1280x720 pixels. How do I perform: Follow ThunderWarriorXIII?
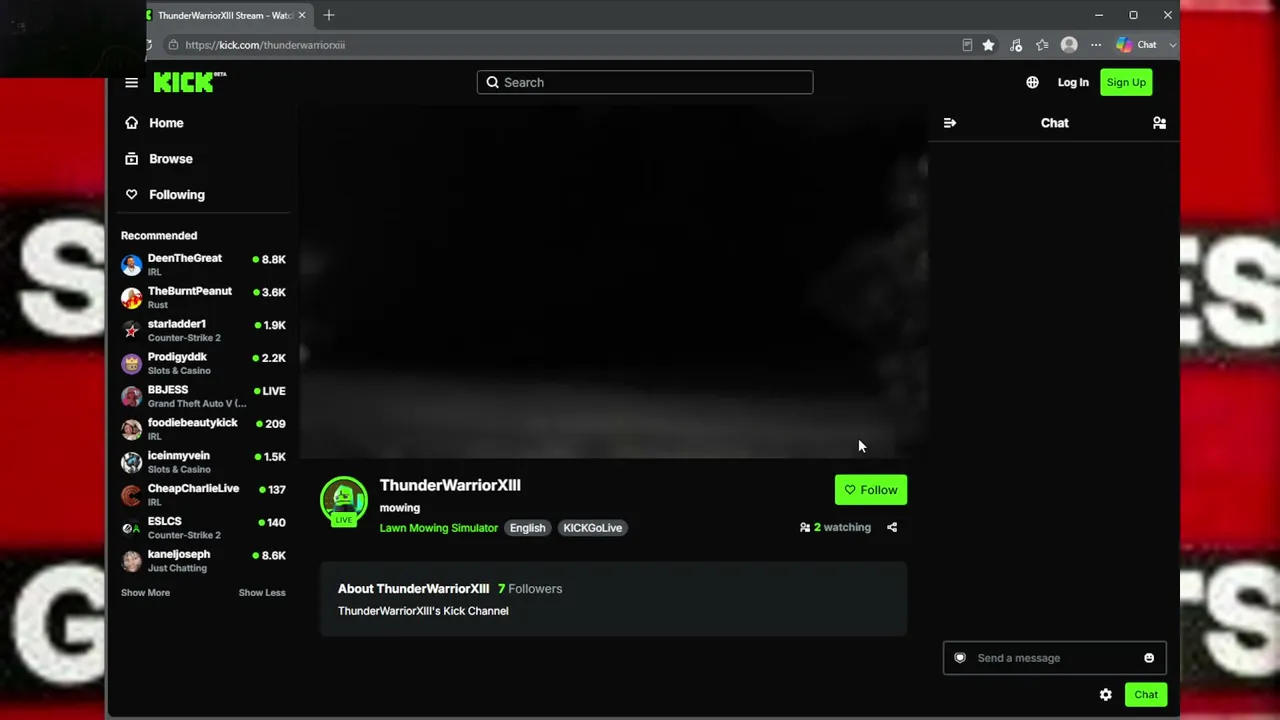click(871, 490)
